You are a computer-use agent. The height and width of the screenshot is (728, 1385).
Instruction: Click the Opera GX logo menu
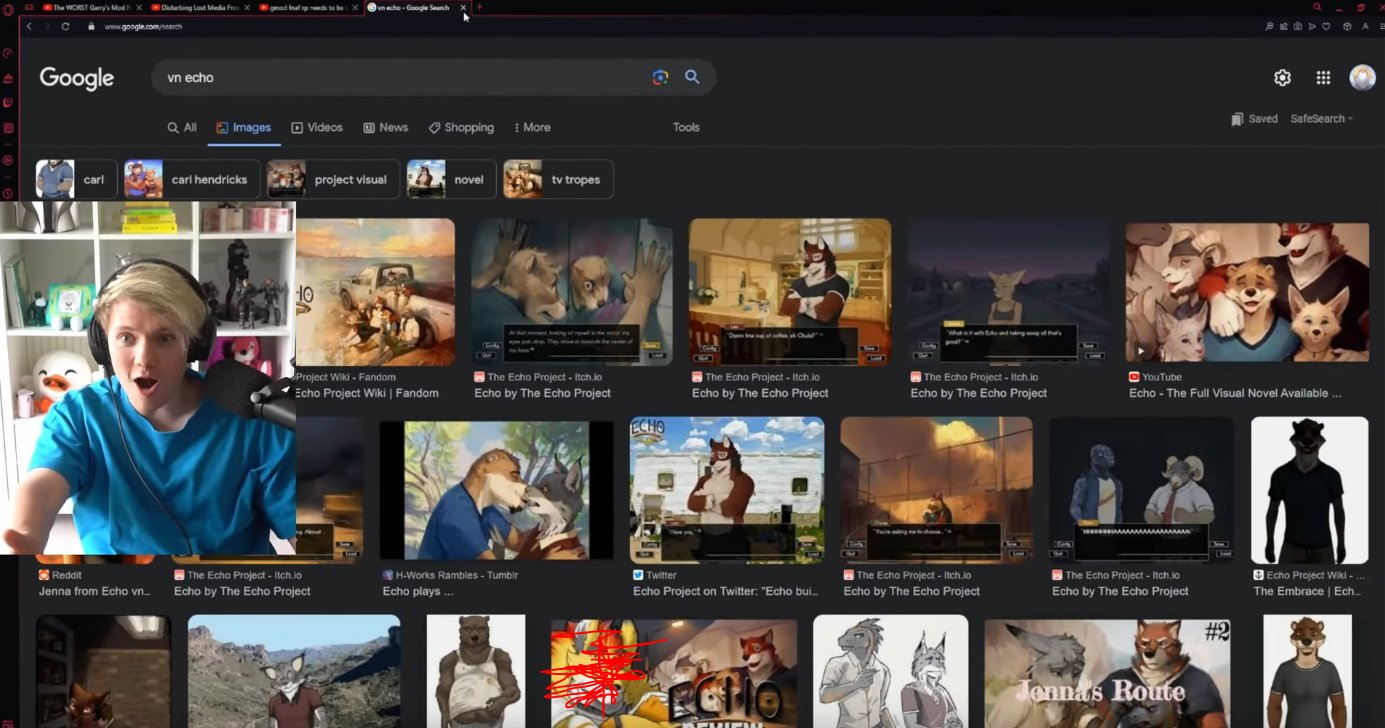pyautogui.click(x=7, y=8)
